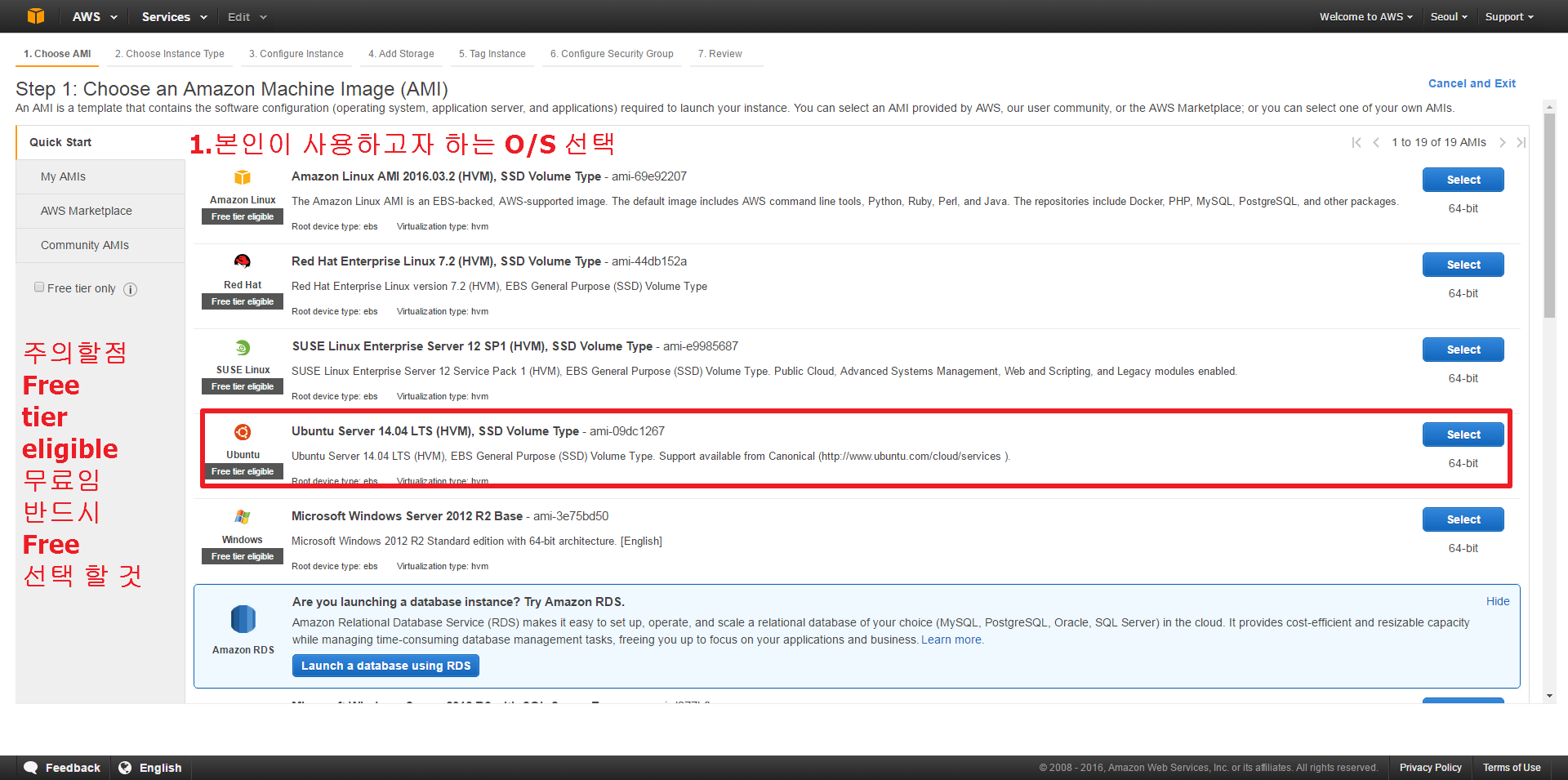Select SUSE Linux Enterprise Server 12 AMI
This screenshot has width=1568, height=780.
click(1463, 350)
